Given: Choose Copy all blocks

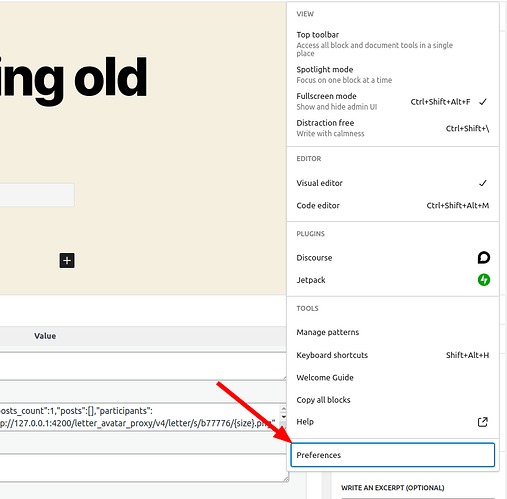Looking at the screenshot, I should pyautogui.click(x=393, y=400).
